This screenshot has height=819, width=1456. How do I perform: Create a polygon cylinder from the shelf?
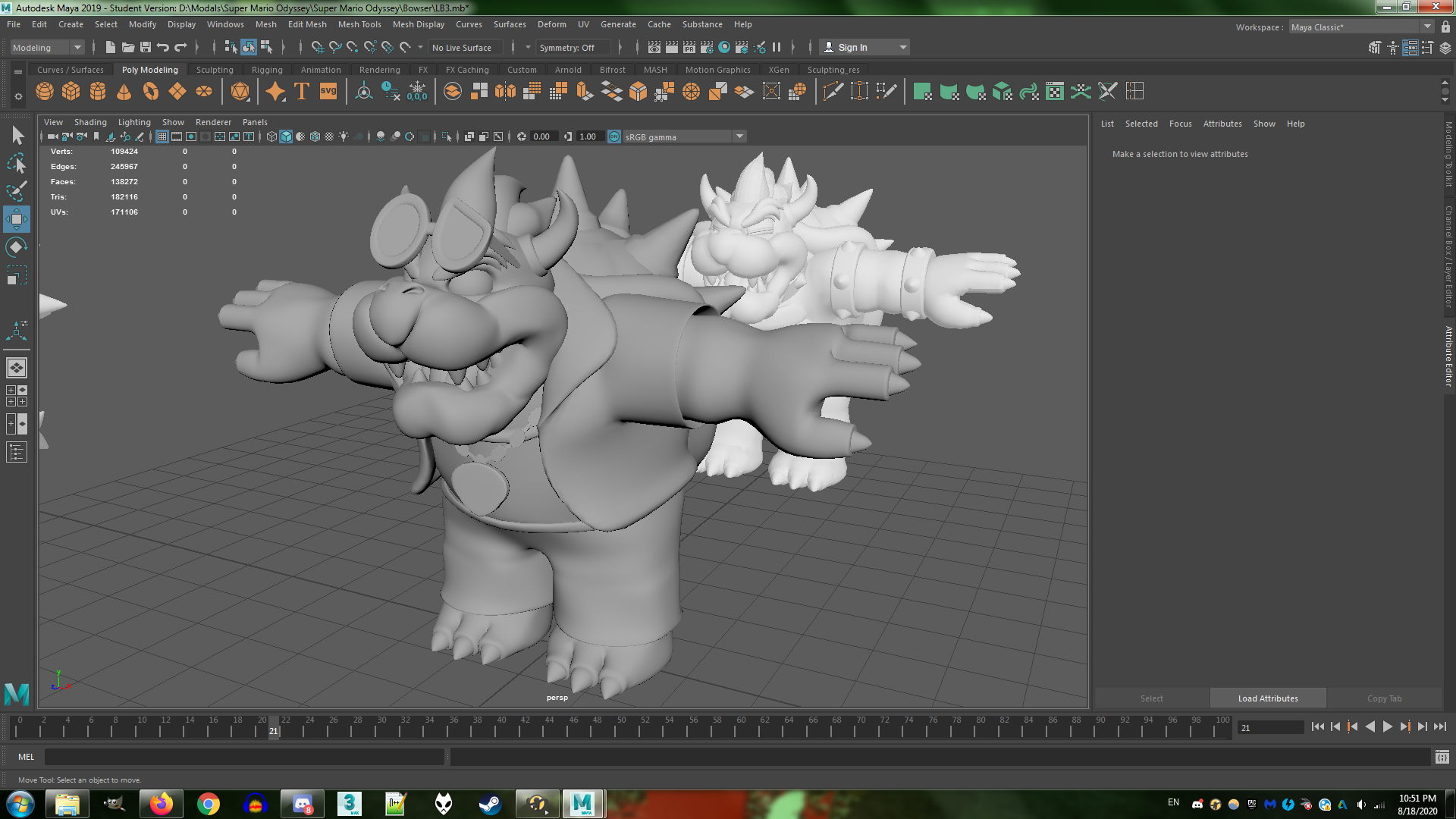98,92
